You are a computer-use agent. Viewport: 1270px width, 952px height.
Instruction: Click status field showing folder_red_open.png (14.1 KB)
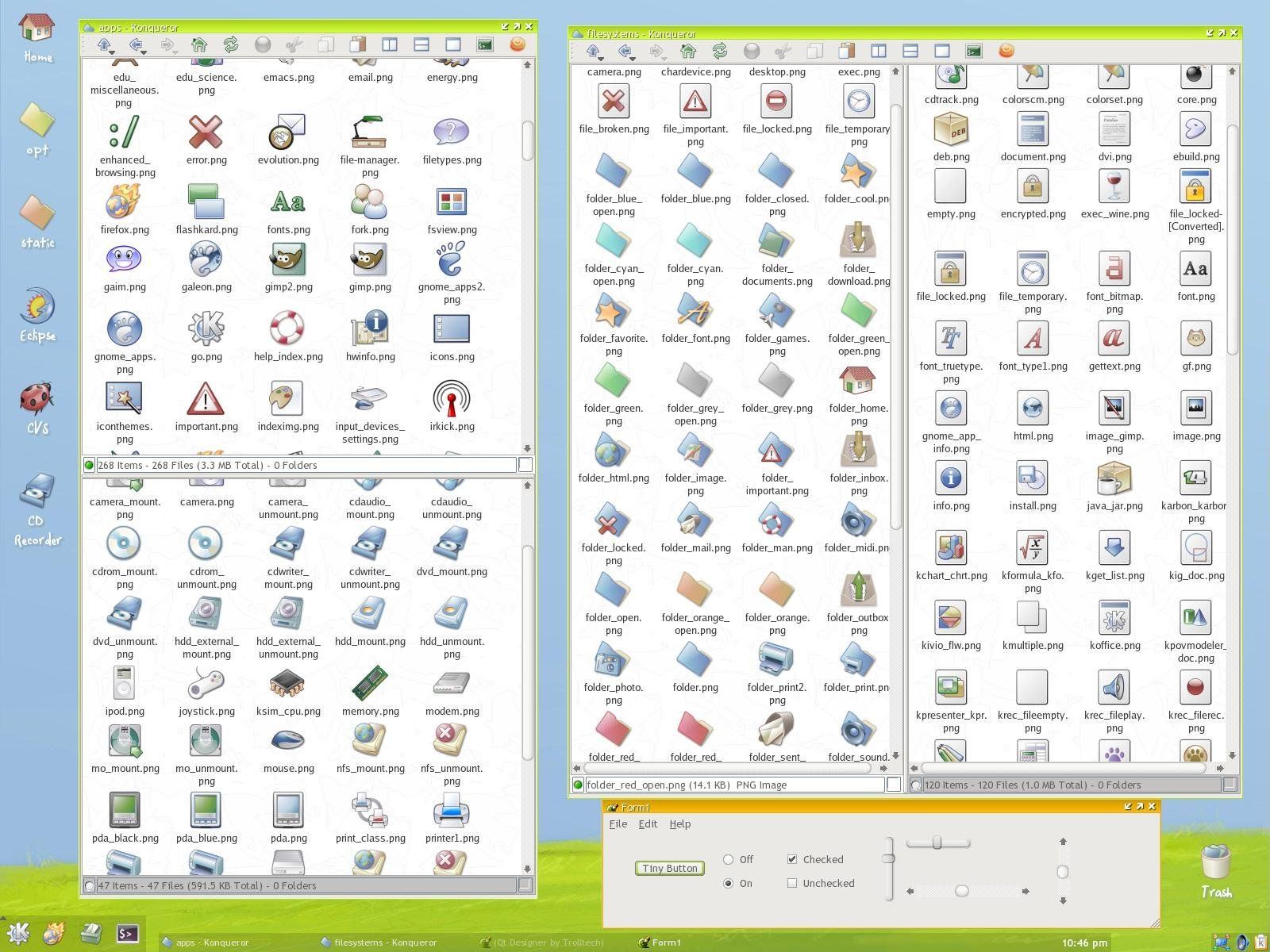(x=735, y=785)
